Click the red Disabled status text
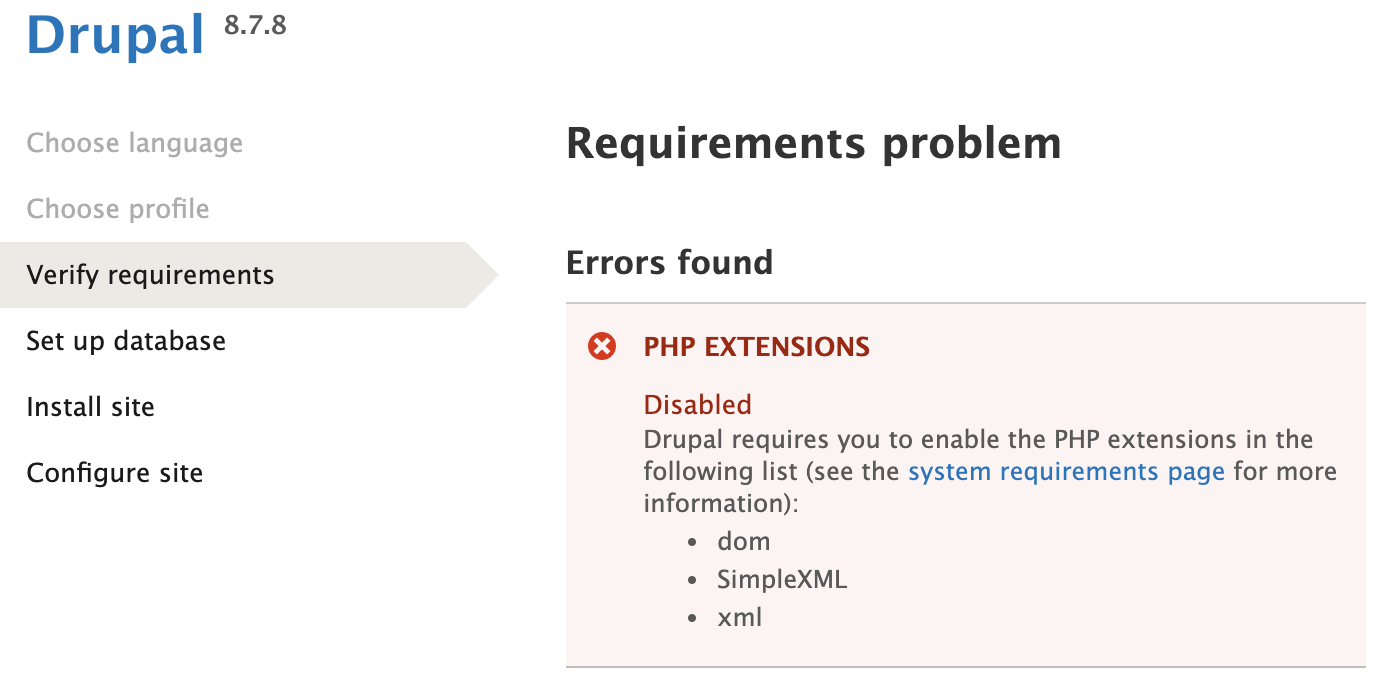1394x694 pixels. pyautogui.click(x=697, y=404)
